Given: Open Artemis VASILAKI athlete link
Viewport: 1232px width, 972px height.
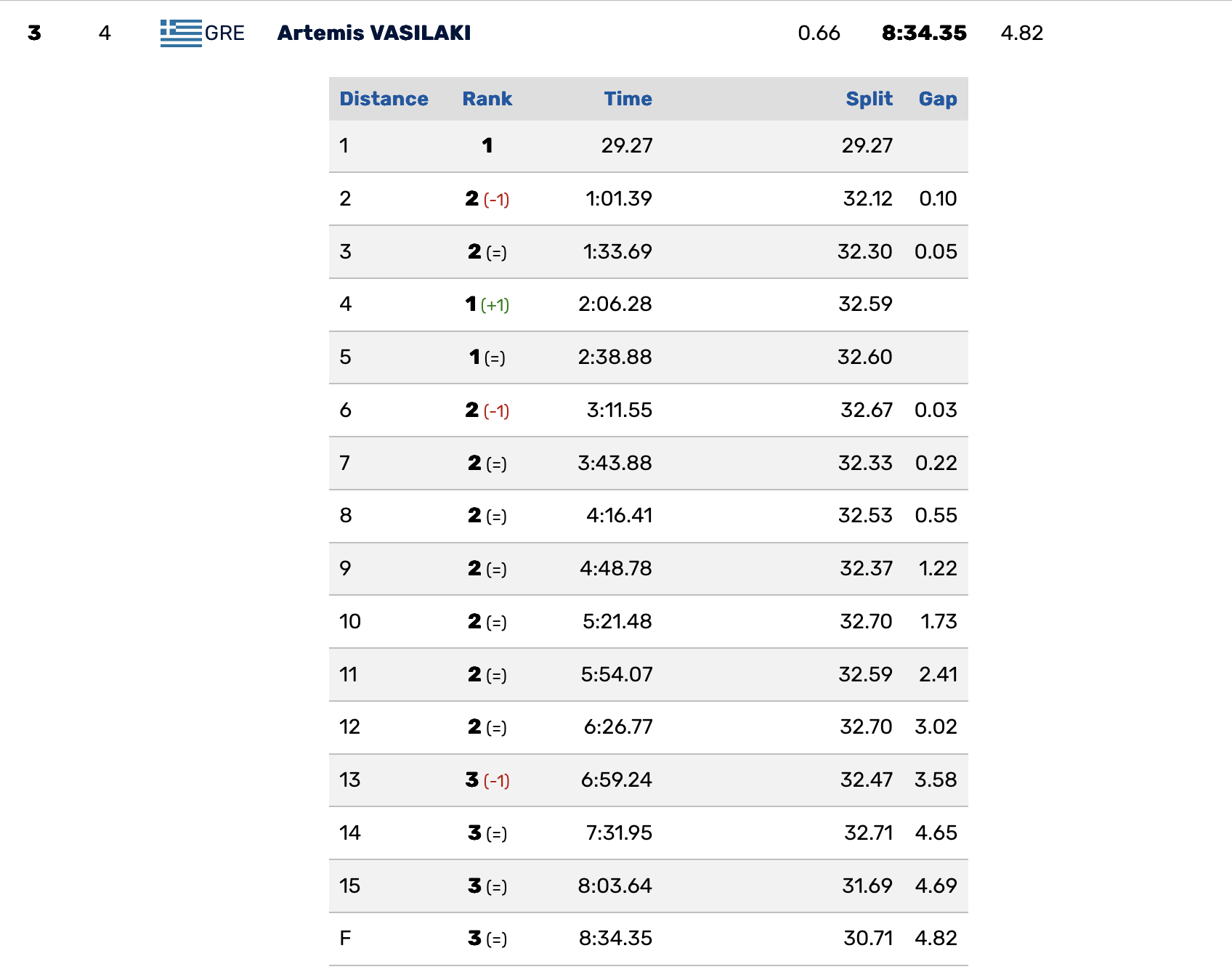Looking at the screenshot, I should pyautogui.click(x=374, y=33).
